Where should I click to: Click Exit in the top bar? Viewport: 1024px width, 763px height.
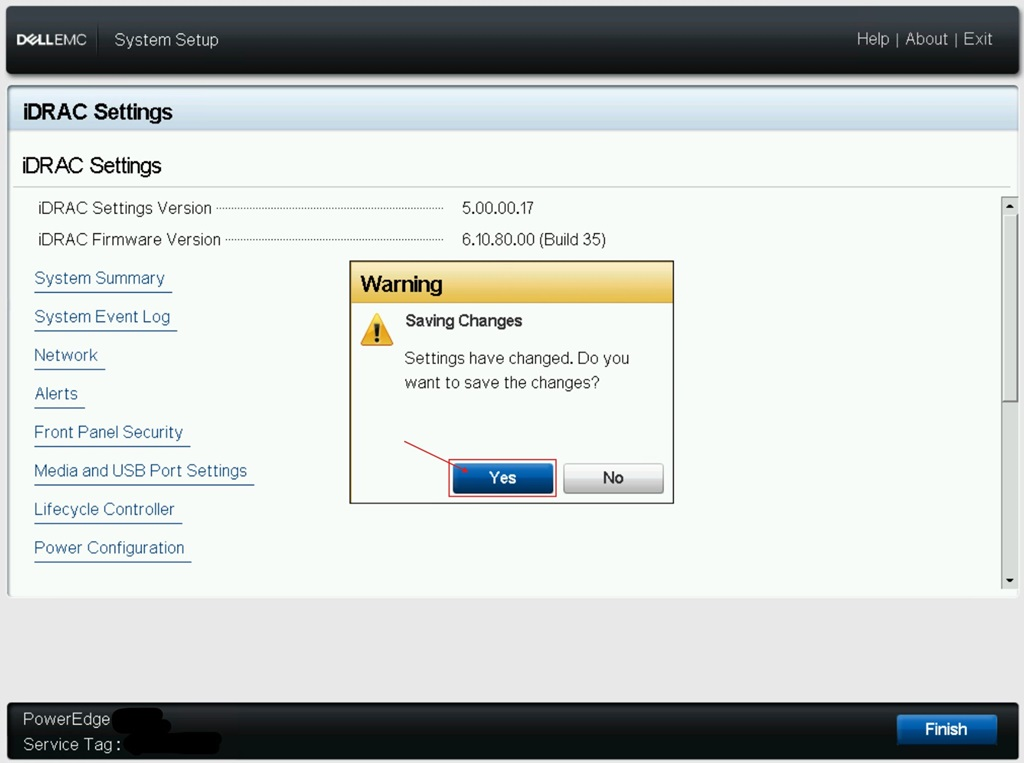click(x=978, y=39)
